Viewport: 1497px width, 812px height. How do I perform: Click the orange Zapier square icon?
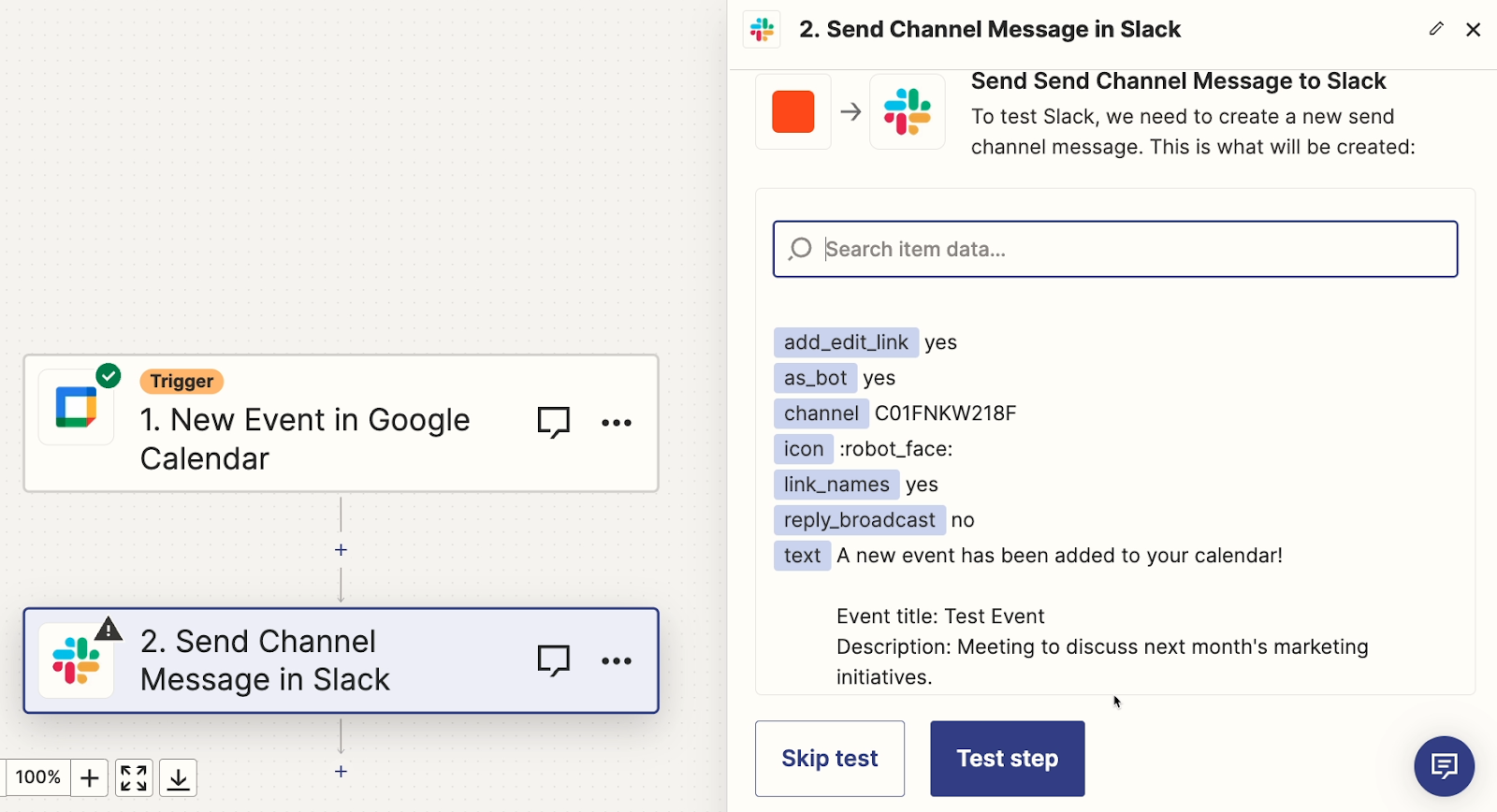793,112
